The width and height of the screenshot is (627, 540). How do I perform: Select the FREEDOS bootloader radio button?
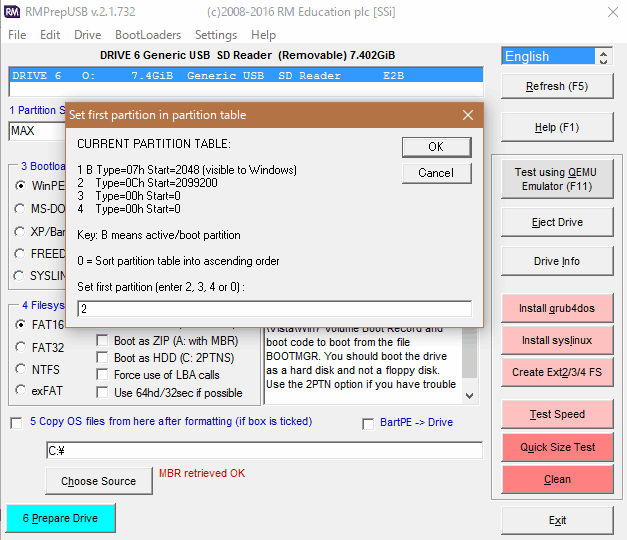click(20, 254)
